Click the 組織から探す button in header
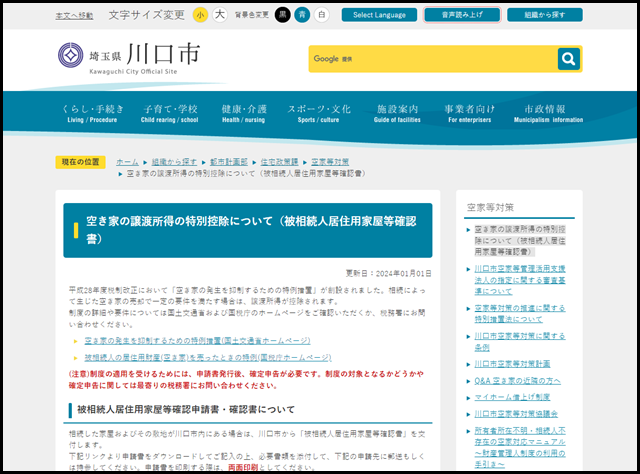This screenshot has height=474, width=640. tap(545, 15)
